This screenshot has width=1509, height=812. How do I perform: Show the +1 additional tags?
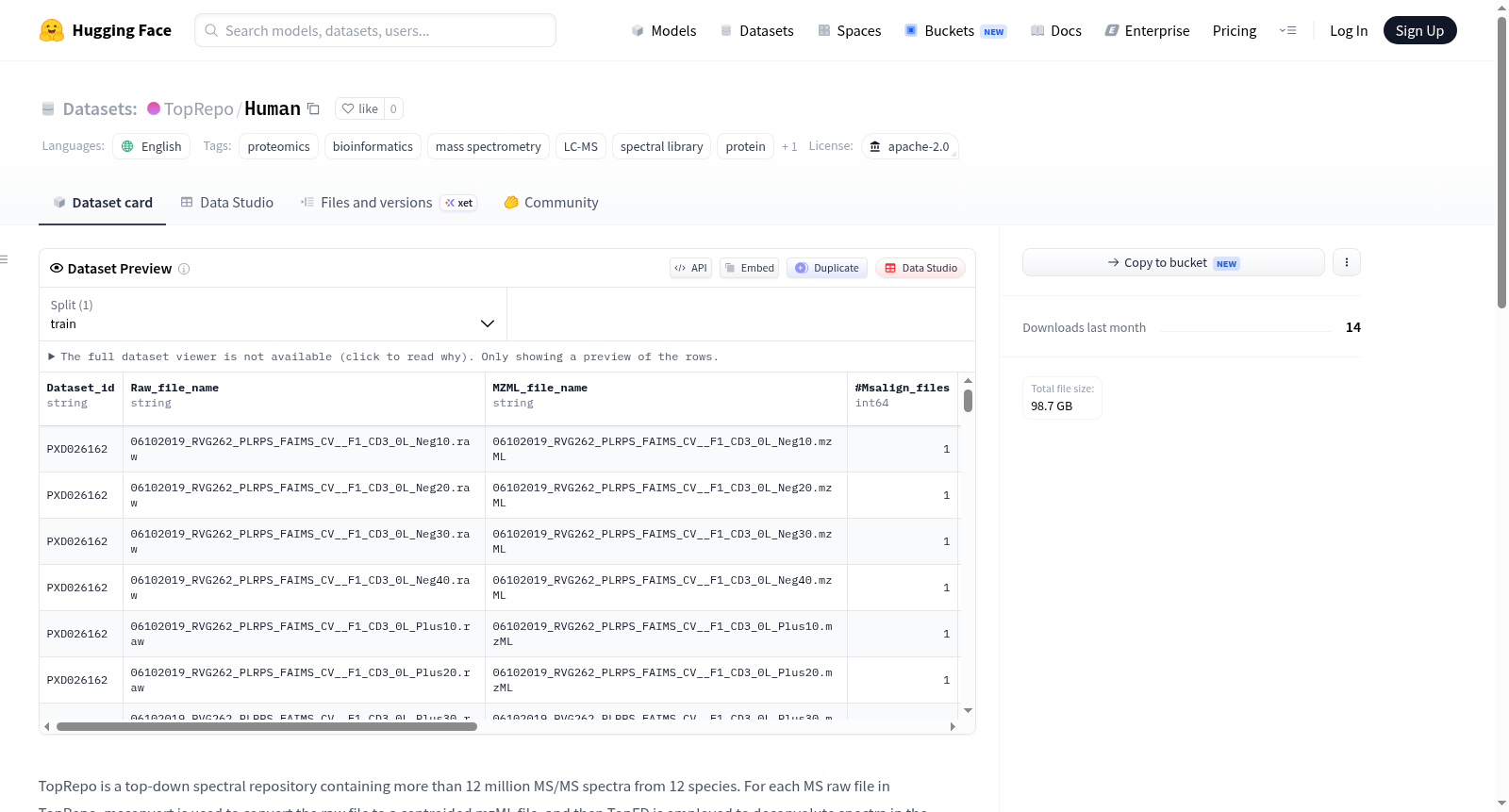pyautogui.click(x=789, y=146)
